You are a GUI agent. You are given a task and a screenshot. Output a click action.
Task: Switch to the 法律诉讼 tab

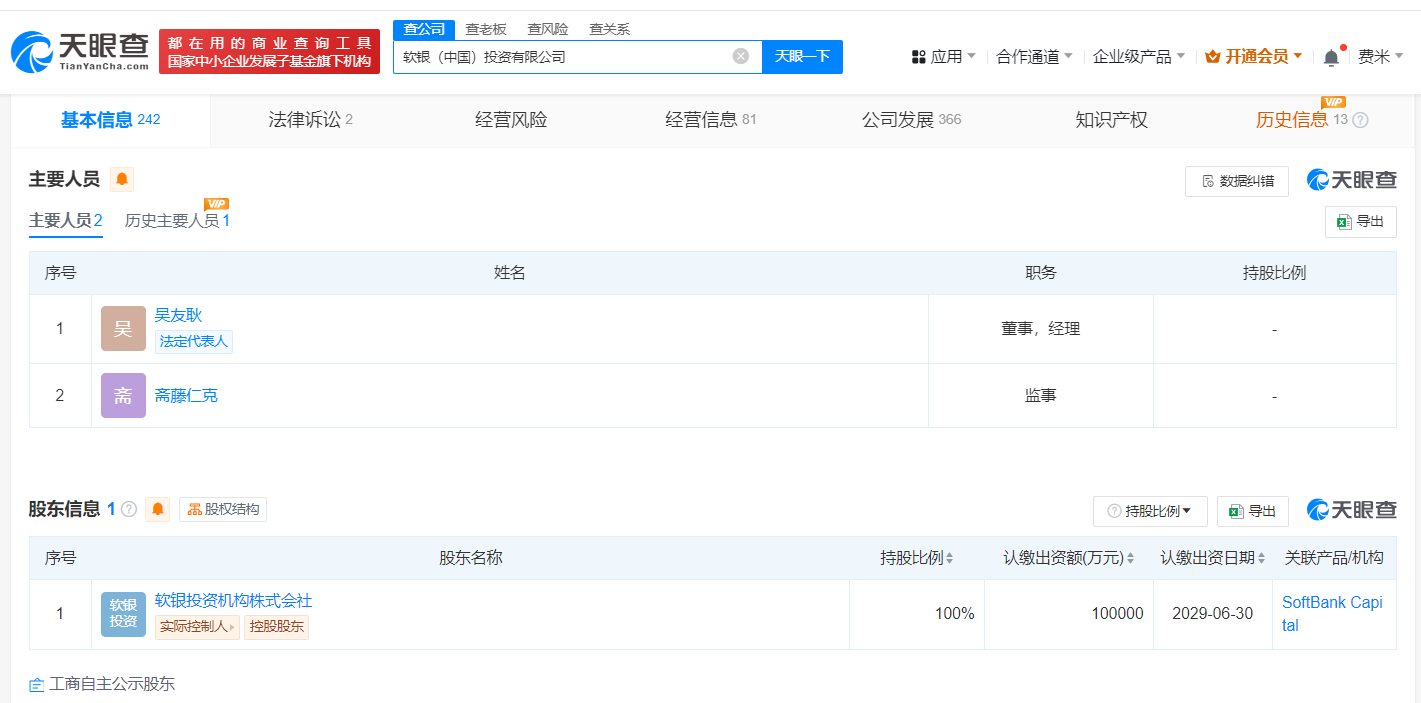pos(311,120)
